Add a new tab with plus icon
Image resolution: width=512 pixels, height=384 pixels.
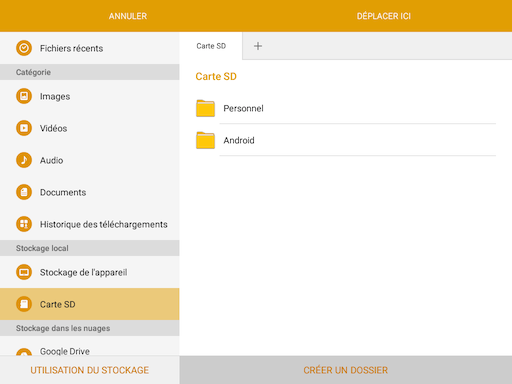click(x=258, y=46)
